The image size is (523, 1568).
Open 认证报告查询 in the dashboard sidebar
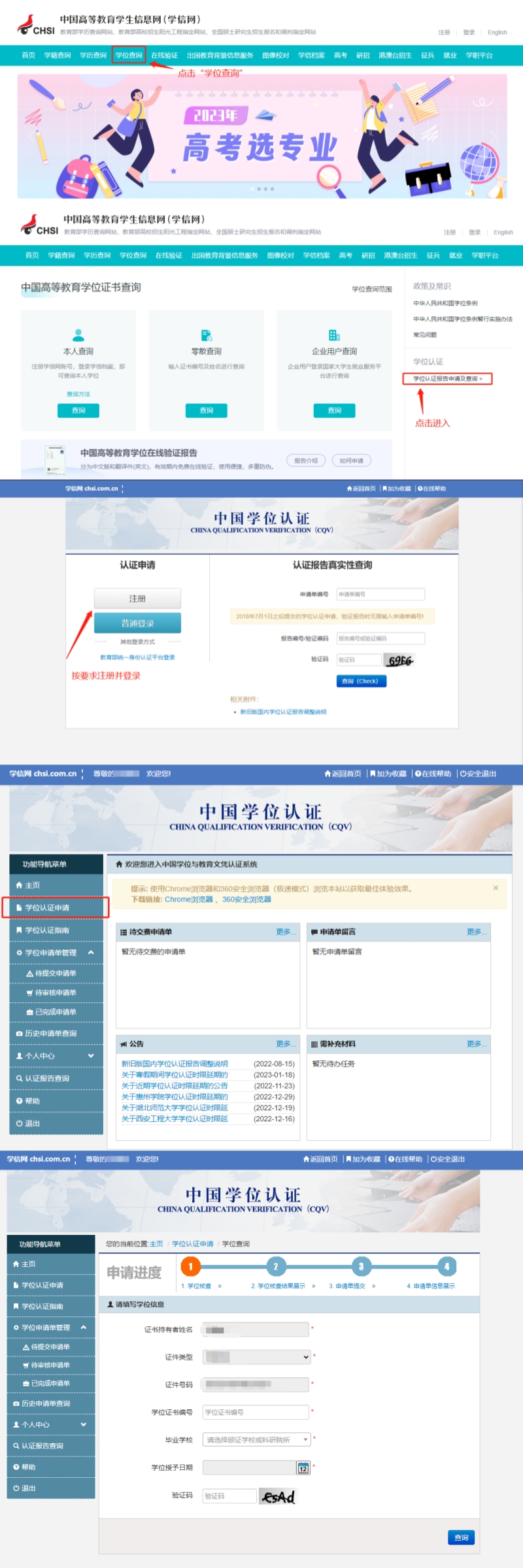click(x=56, y=1079)
